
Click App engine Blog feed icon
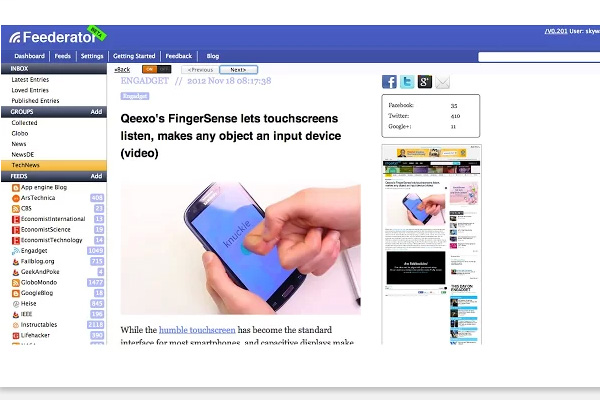[16, 188]
